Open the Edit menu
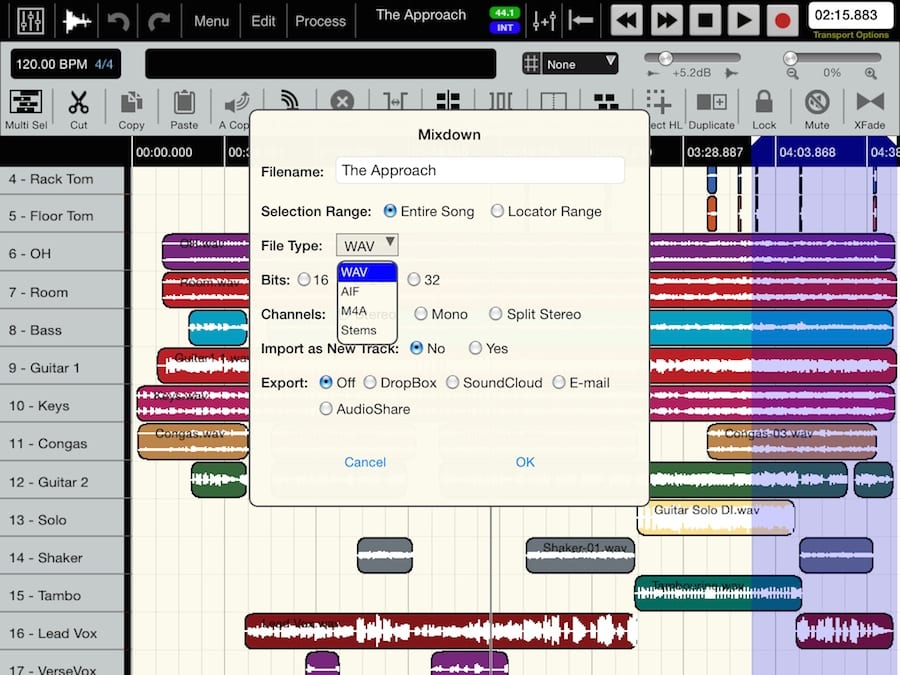The height and width of the screenshot is (675, 900). pos(263,21)
